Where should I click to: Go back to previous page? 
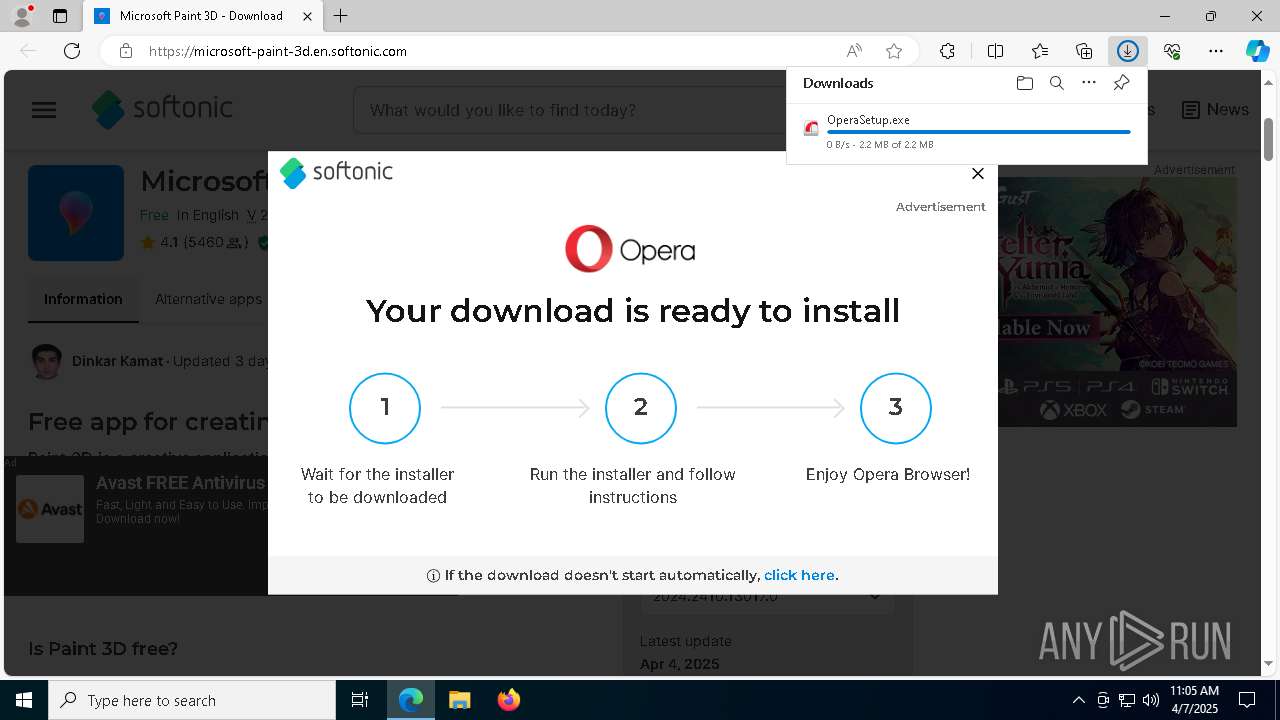(28, 51)
